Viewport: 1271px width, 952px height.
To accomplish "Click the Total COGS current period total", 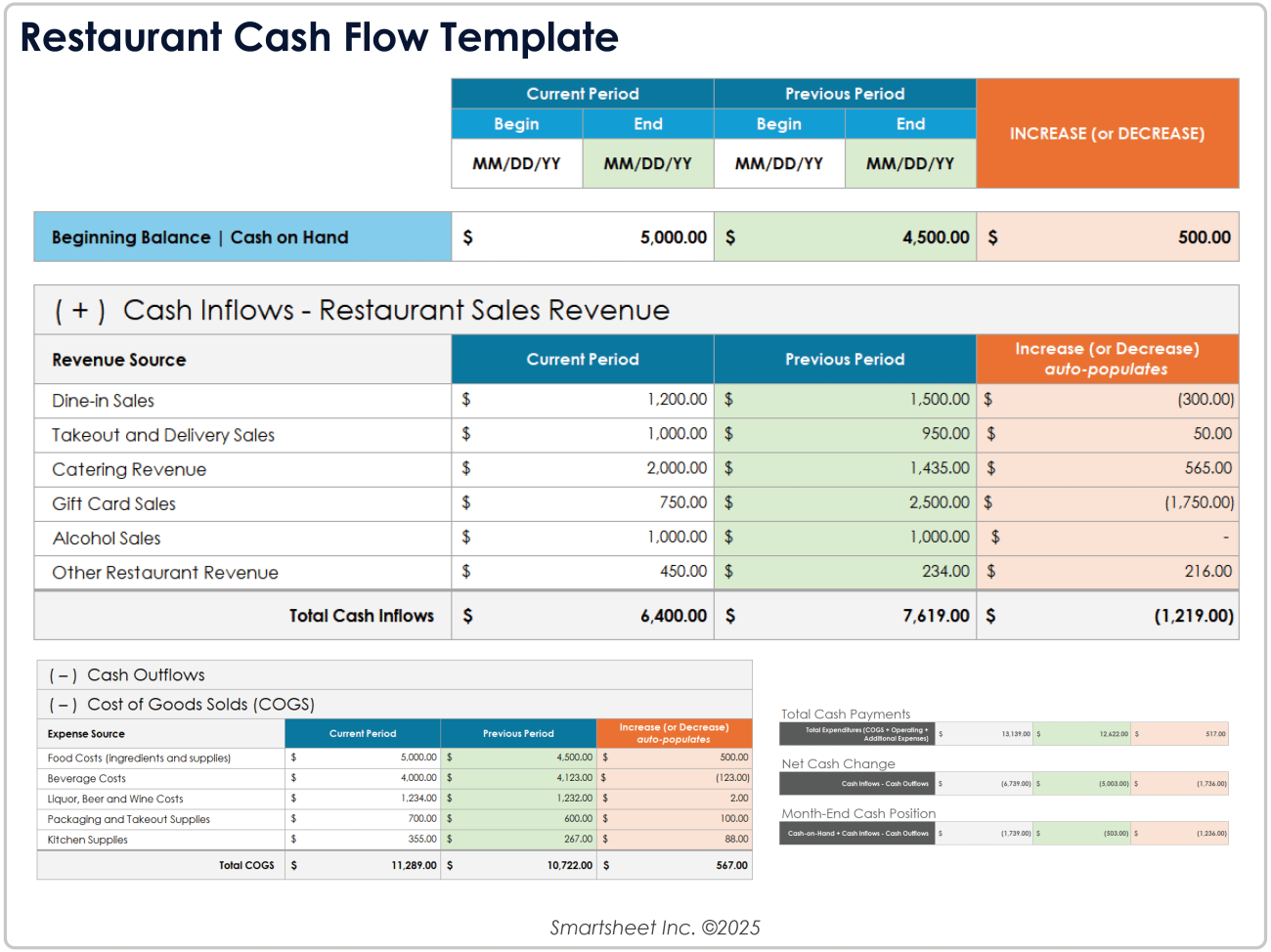I will 414,866.
